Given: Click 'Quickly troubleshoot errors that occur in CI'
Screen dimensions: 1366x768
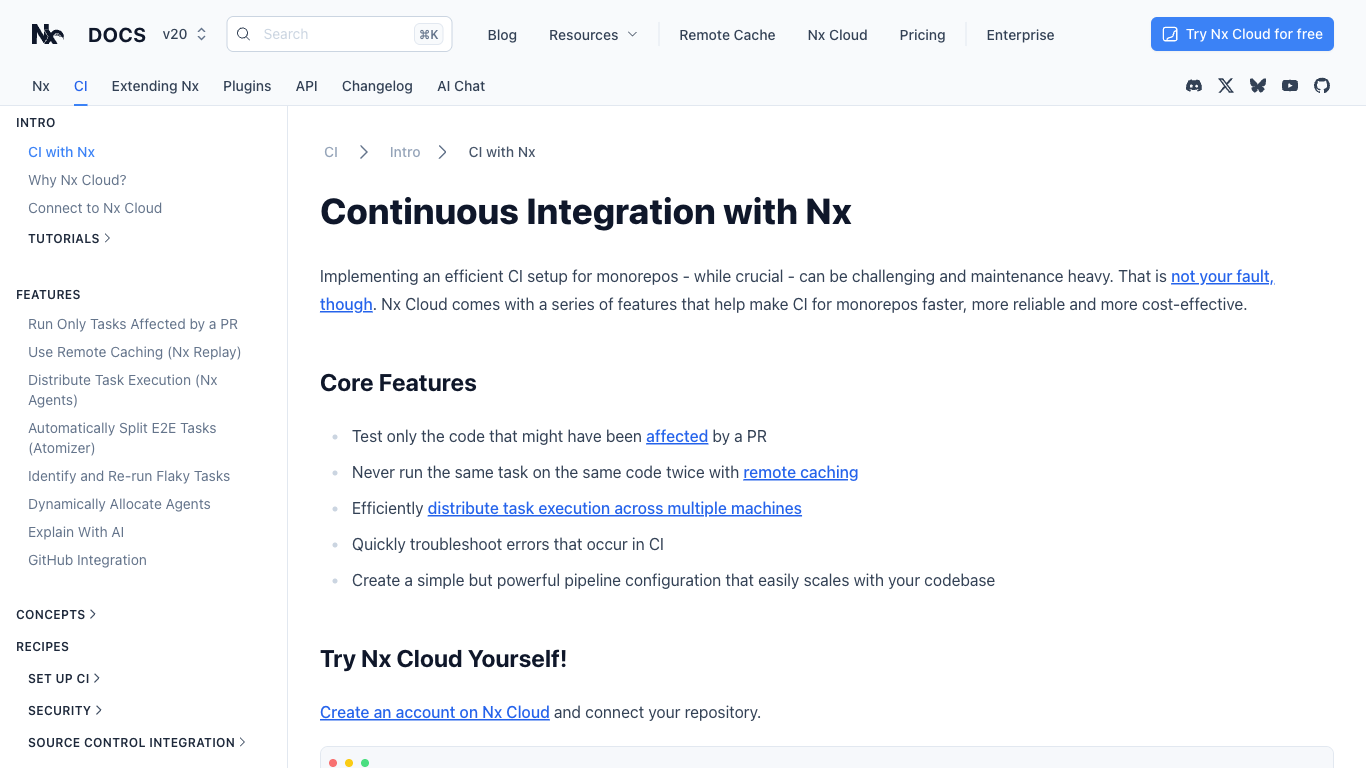Looking at the screenshot, I should pyautogui.click(x=508, y=544).
